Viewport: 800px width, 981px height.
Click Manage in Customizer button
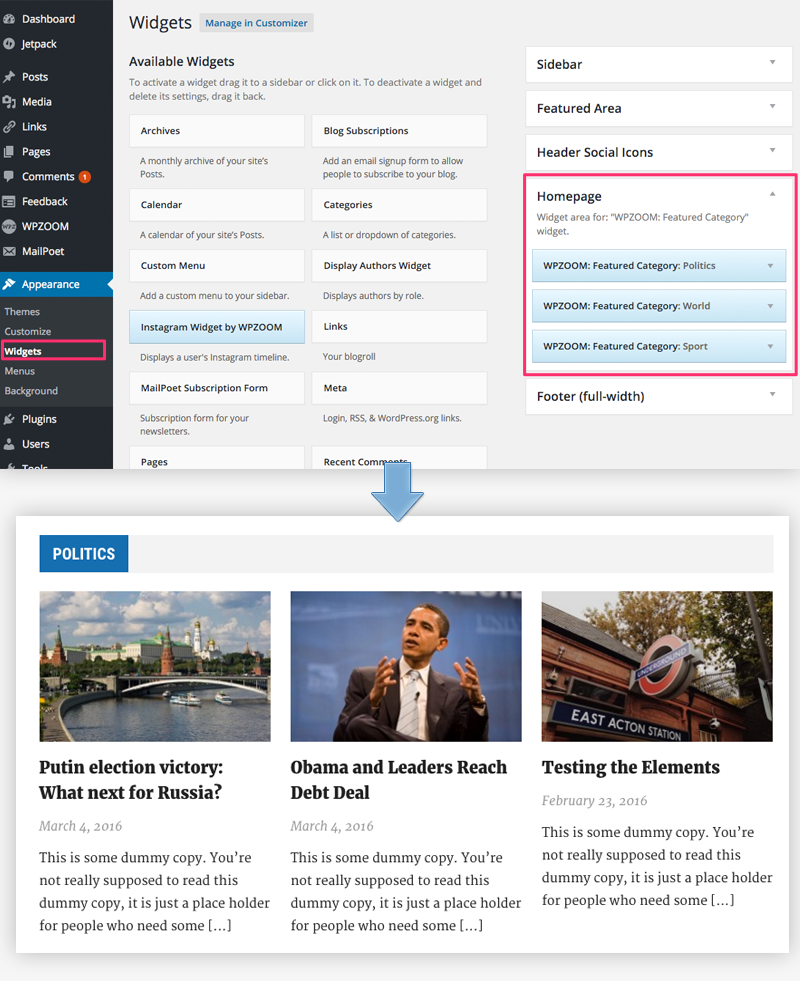[256, 23]
